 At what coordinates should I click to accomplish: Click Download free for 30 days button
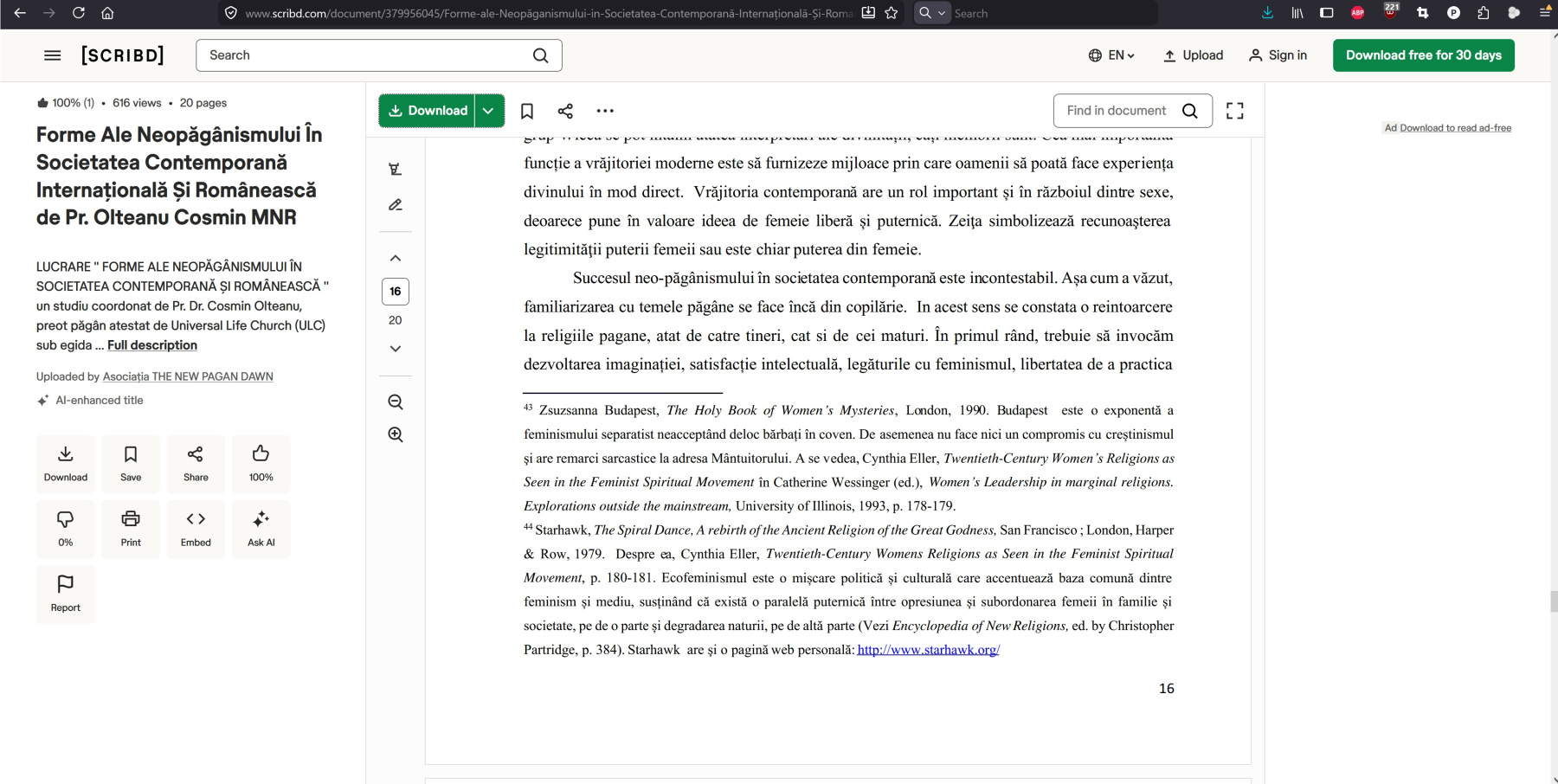(x=1423, y=55)
